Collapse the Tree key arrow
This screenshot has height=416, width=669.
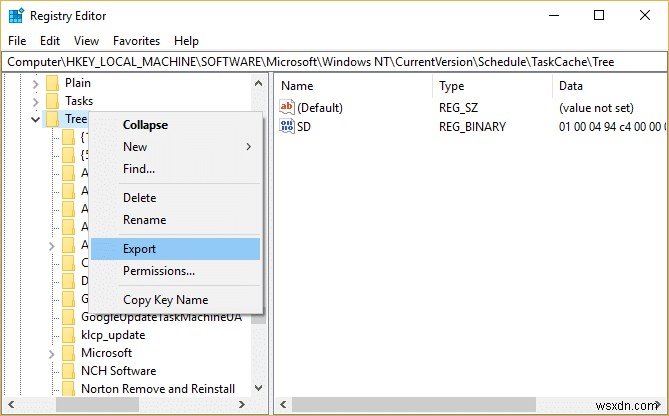click(x=36, y=119)
